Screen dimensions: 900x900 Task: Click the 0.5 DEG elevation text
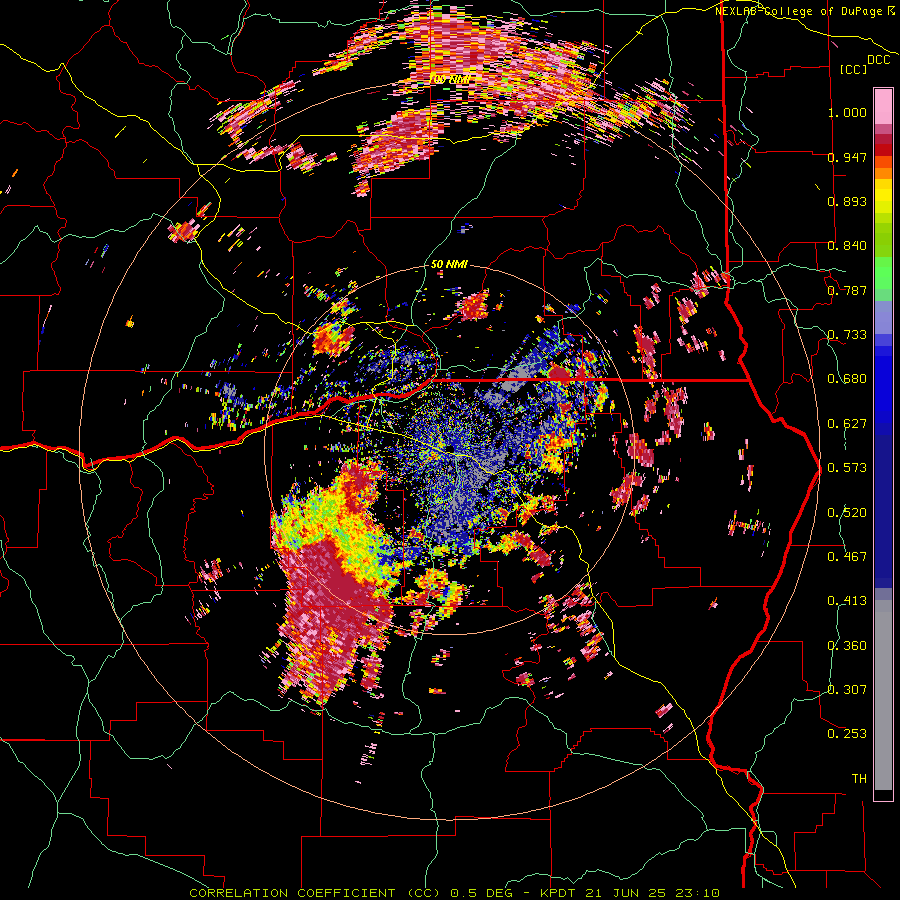[481, 893]
